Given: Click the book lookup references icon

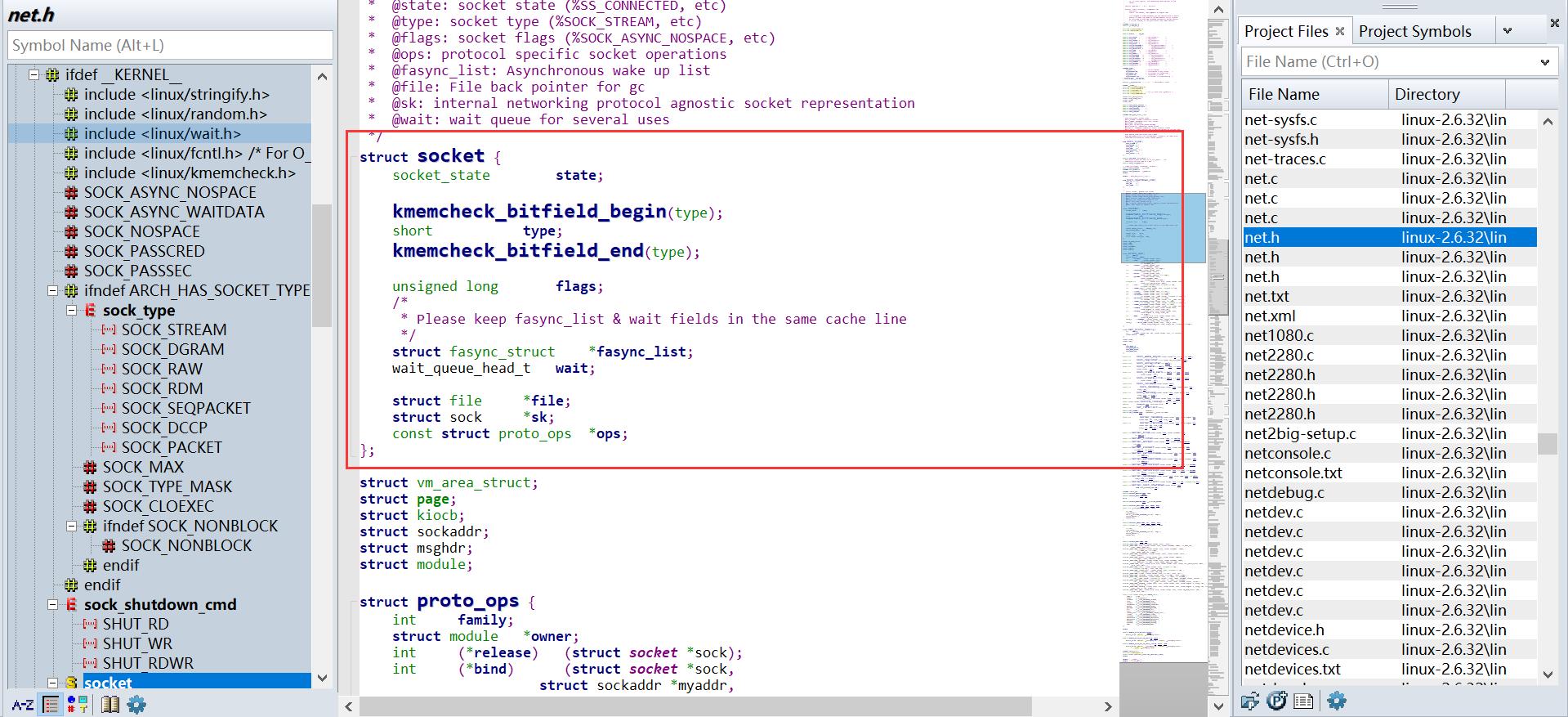Looking at the screenshot, I should [x=109, y=705].
